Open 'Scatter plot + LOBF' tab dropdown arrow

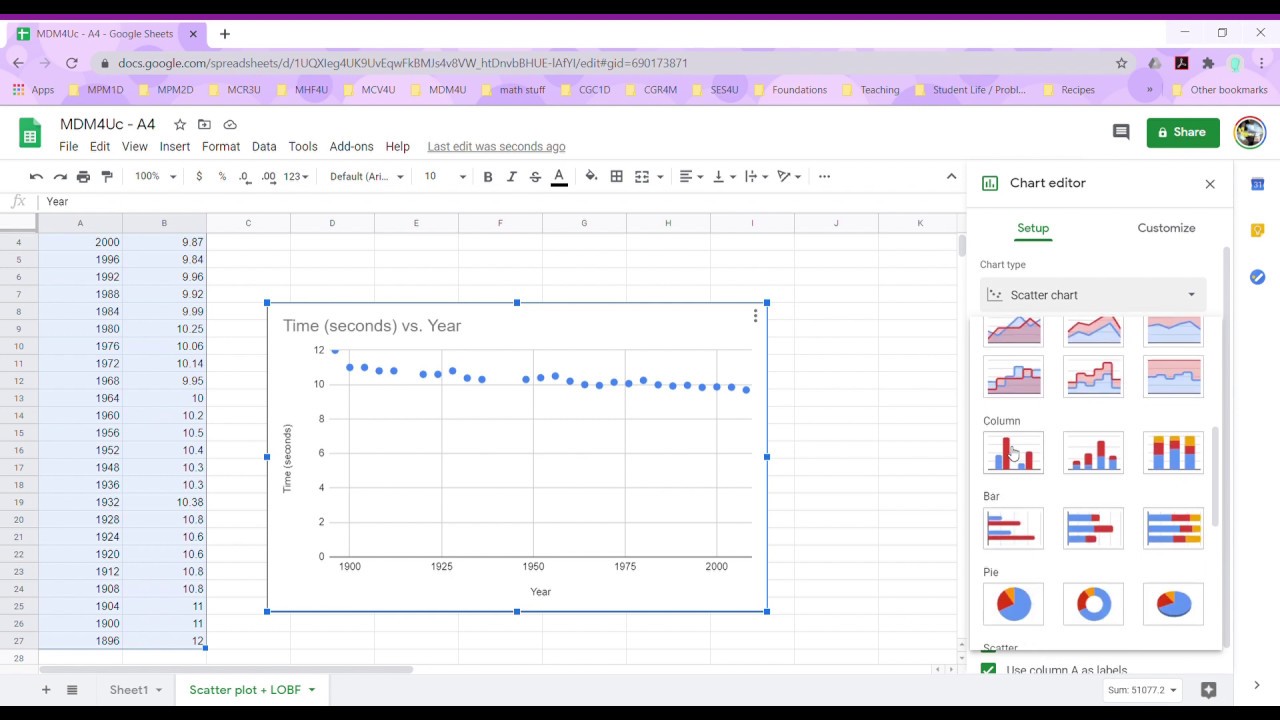coord(312,690)
